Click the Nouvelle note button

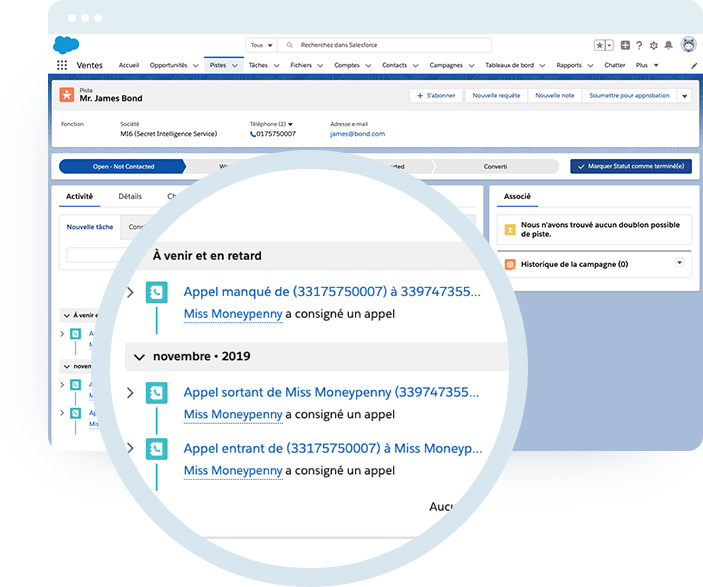555,96
